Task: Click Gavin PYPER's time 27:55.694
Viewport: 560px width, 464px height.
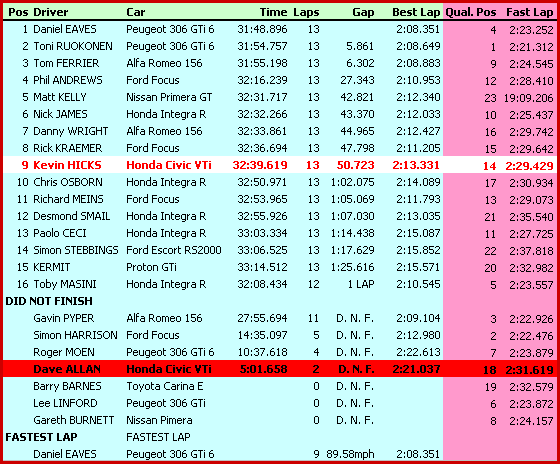Action: [262, 318]
